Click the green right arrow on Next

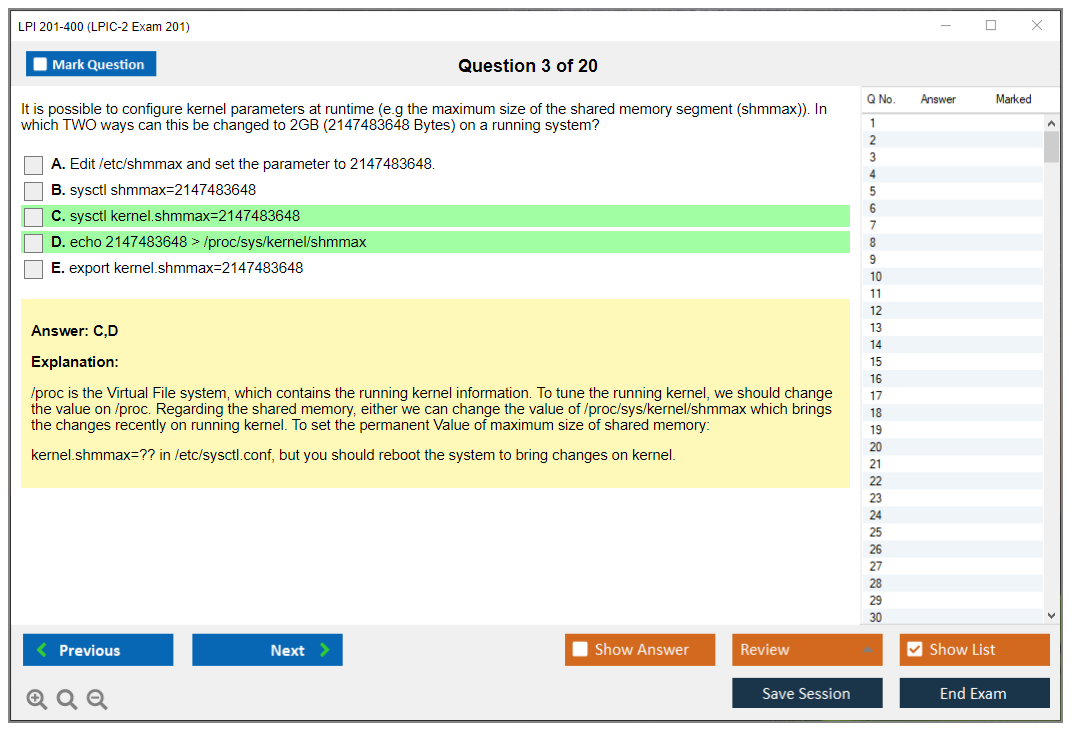[324, 650]
